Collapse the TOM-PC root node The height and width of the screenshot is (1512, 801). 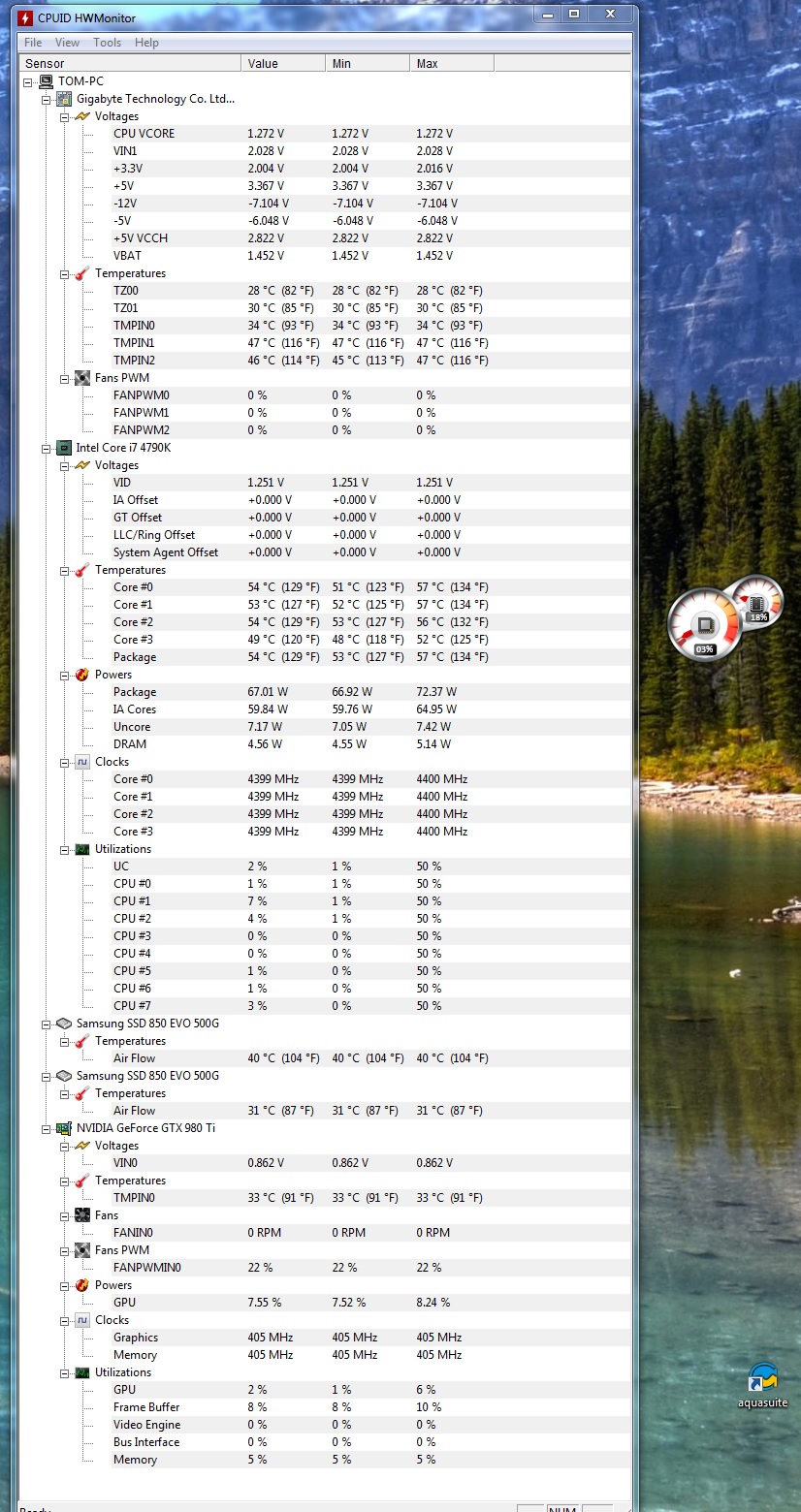pyautogui.click(x=28, y=81)
